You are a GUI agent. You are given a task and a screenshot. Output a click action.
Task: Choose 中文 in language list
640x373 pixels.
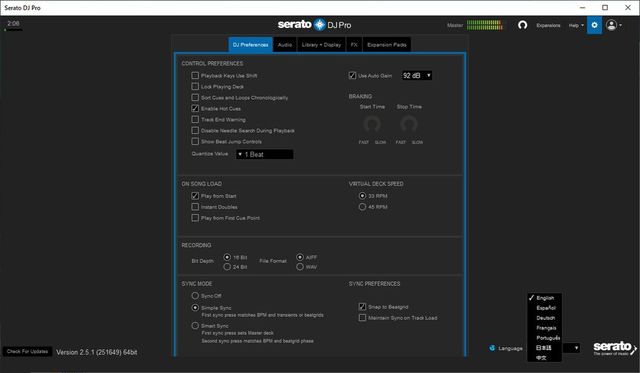(x=544, y=357)
